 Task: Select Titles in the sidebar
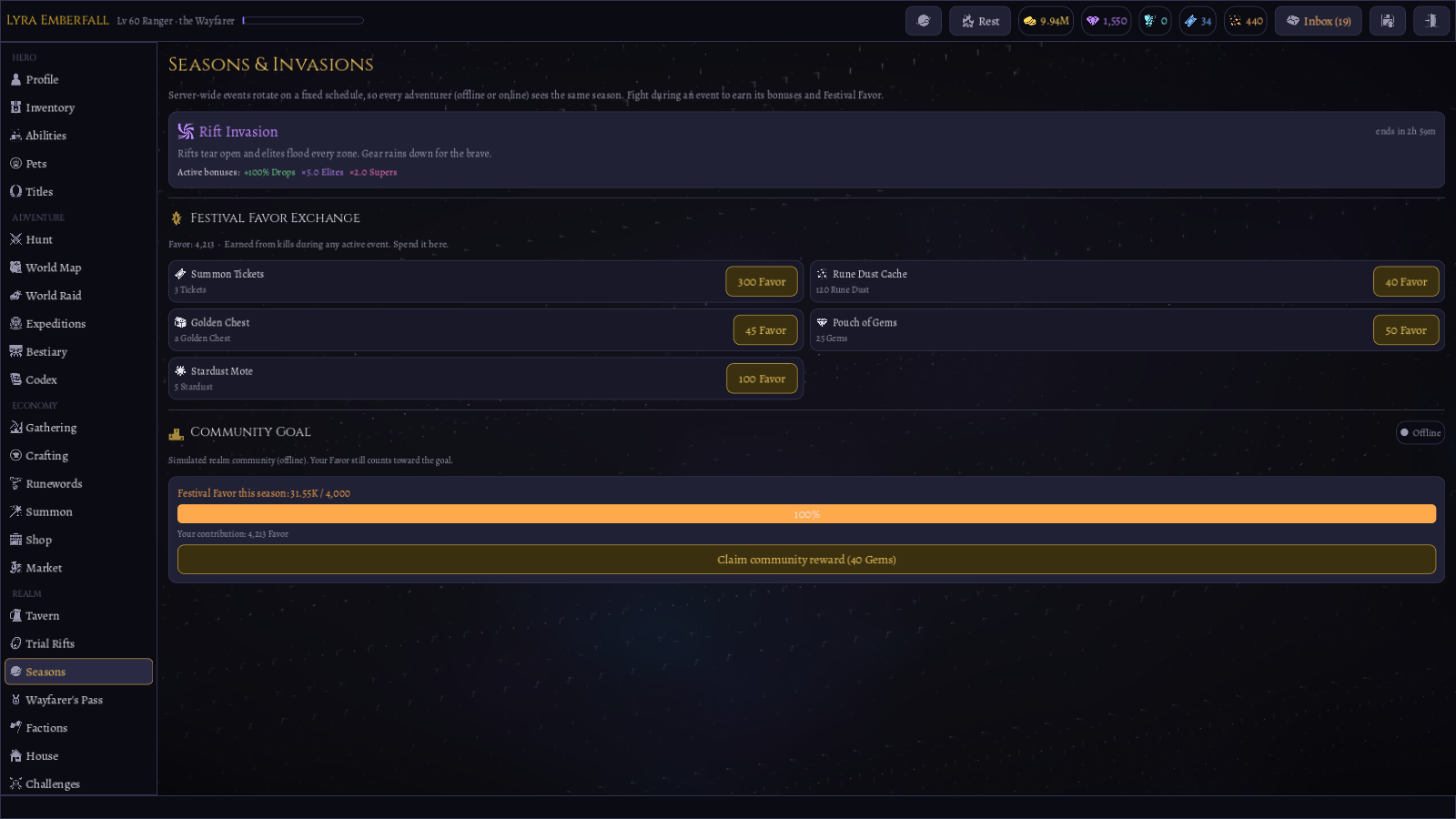78,192
